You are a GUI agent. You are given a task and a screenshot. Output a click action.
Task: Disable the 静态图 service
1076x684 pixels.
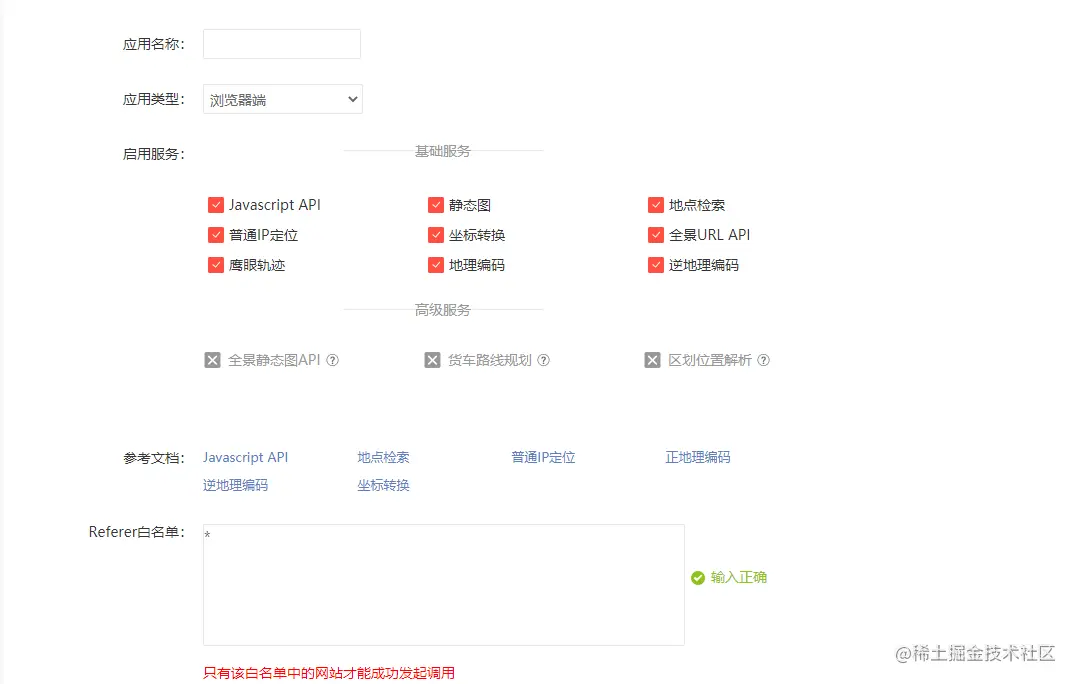pyautogui.click(x=436, y=204)
